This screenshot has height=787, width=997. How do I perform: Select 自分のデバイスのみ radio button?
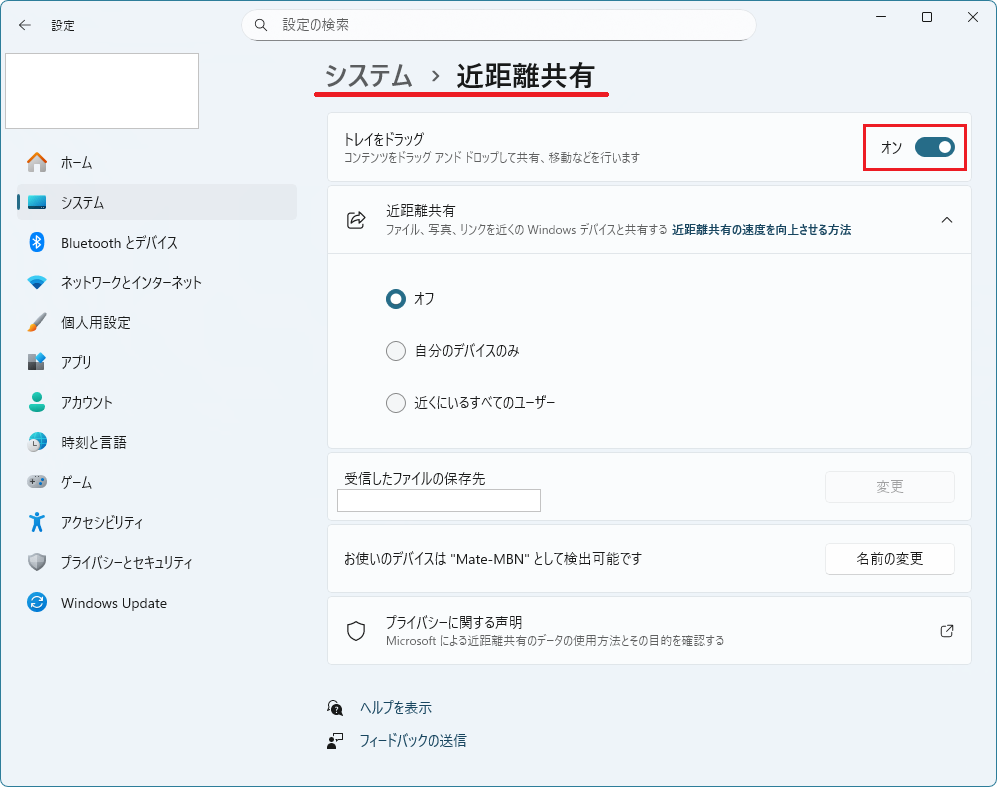pyautogui.click(x=396, y=351)
